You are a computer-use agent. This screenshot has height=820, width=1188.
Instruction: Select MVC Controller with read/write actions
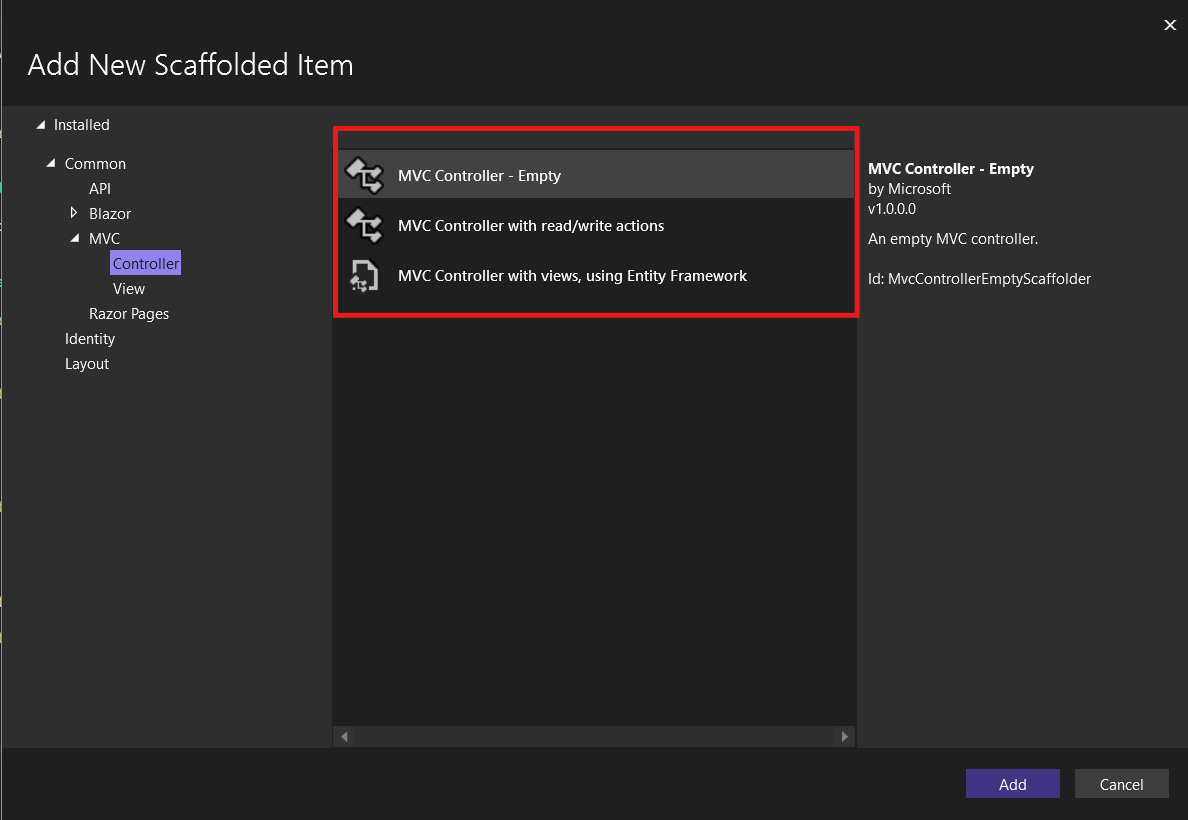pyautogui.click(x=531, y=226)
